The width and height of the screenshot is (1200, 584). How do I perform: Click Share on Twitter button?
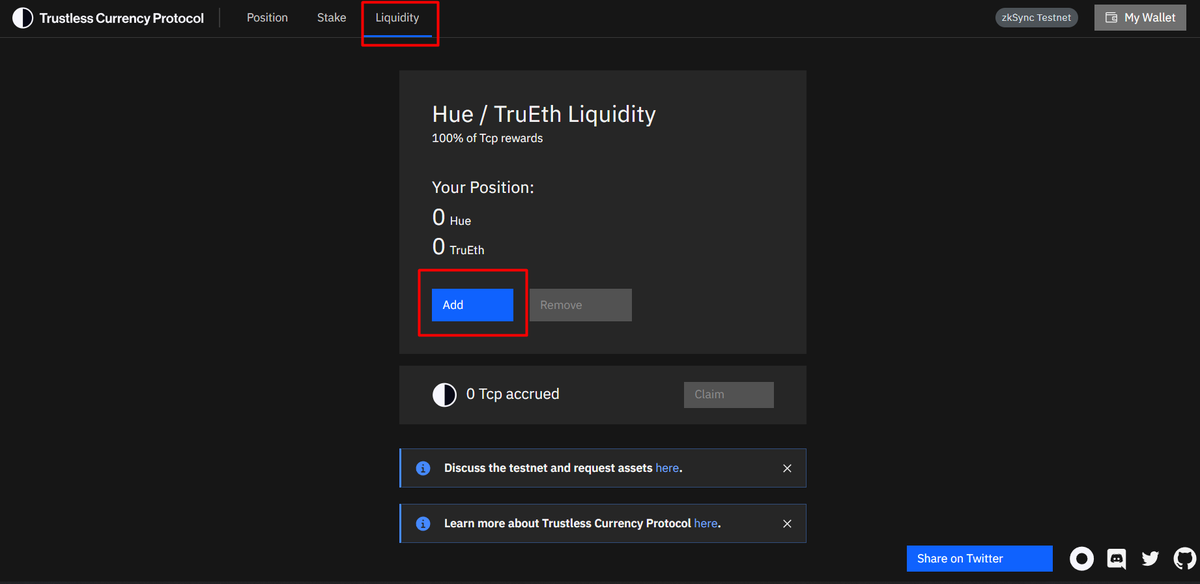pyautogui.click(x=979, y=558)
